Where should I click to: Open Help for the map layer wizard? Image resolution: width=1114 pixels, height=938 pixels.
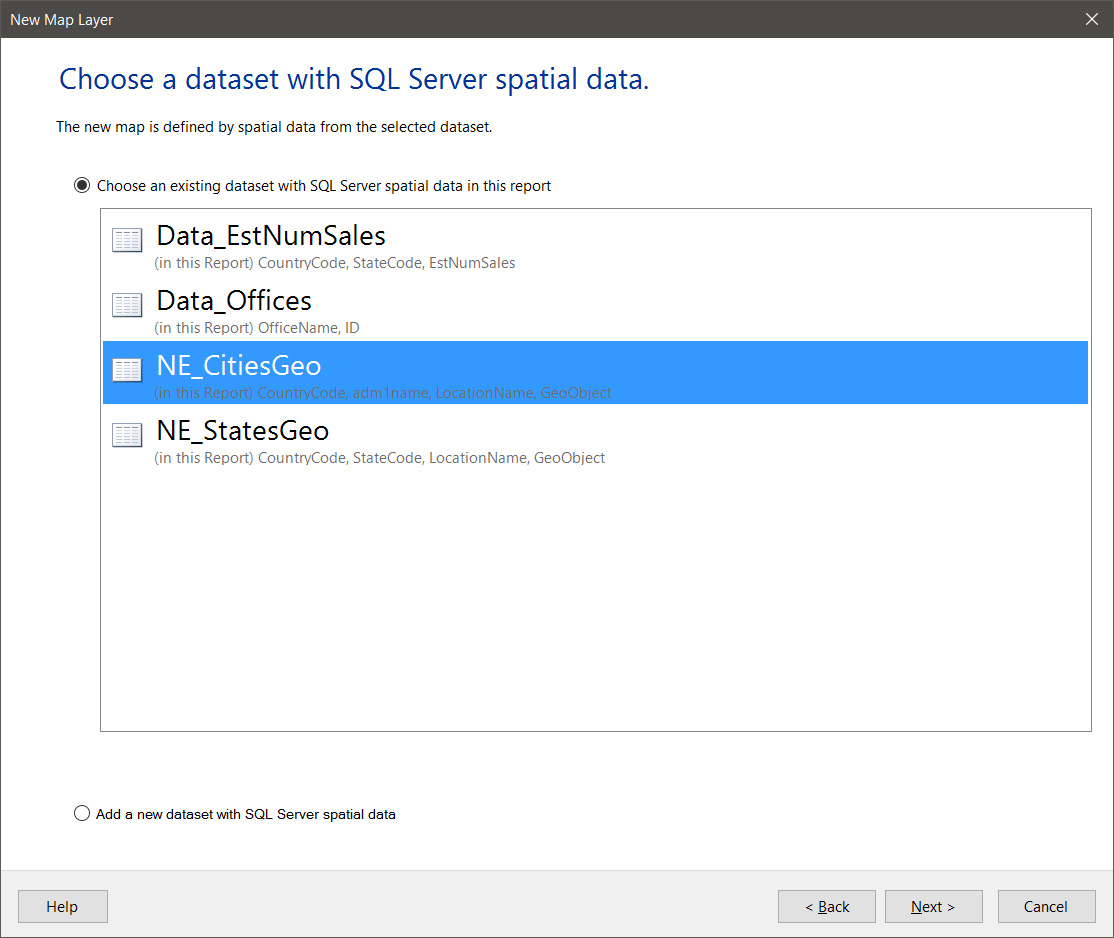pos(62,907)
